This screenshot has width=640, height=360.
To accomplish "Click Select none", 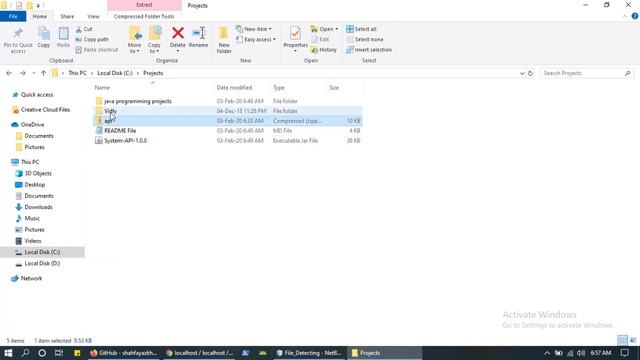I will 364,40.
